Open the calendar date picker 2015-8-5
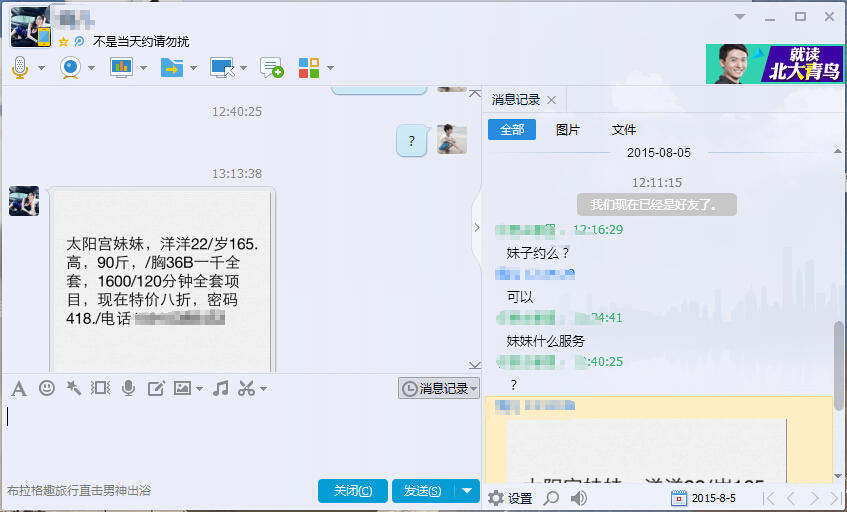847x512 pixels. (x=703, y=498)
